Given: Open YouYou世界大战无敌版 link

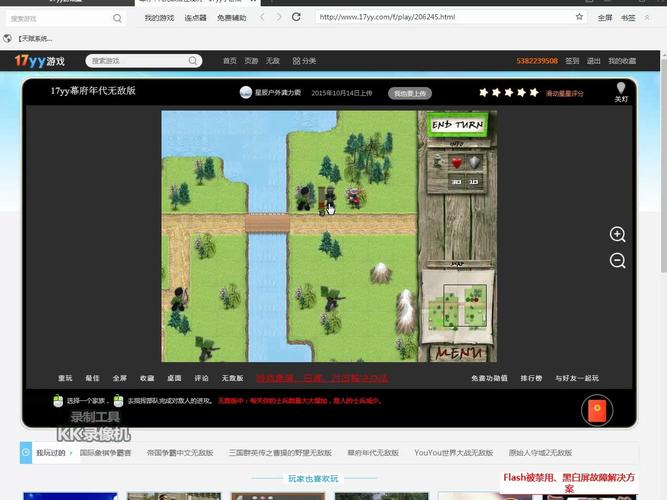Looking at the screenshot, I should point(453,453).
